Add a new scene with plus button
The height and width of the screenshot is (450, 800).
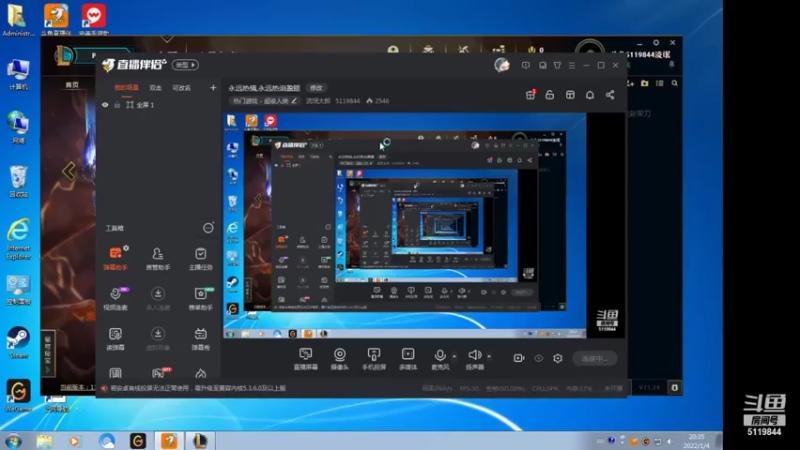coord(213,88)
